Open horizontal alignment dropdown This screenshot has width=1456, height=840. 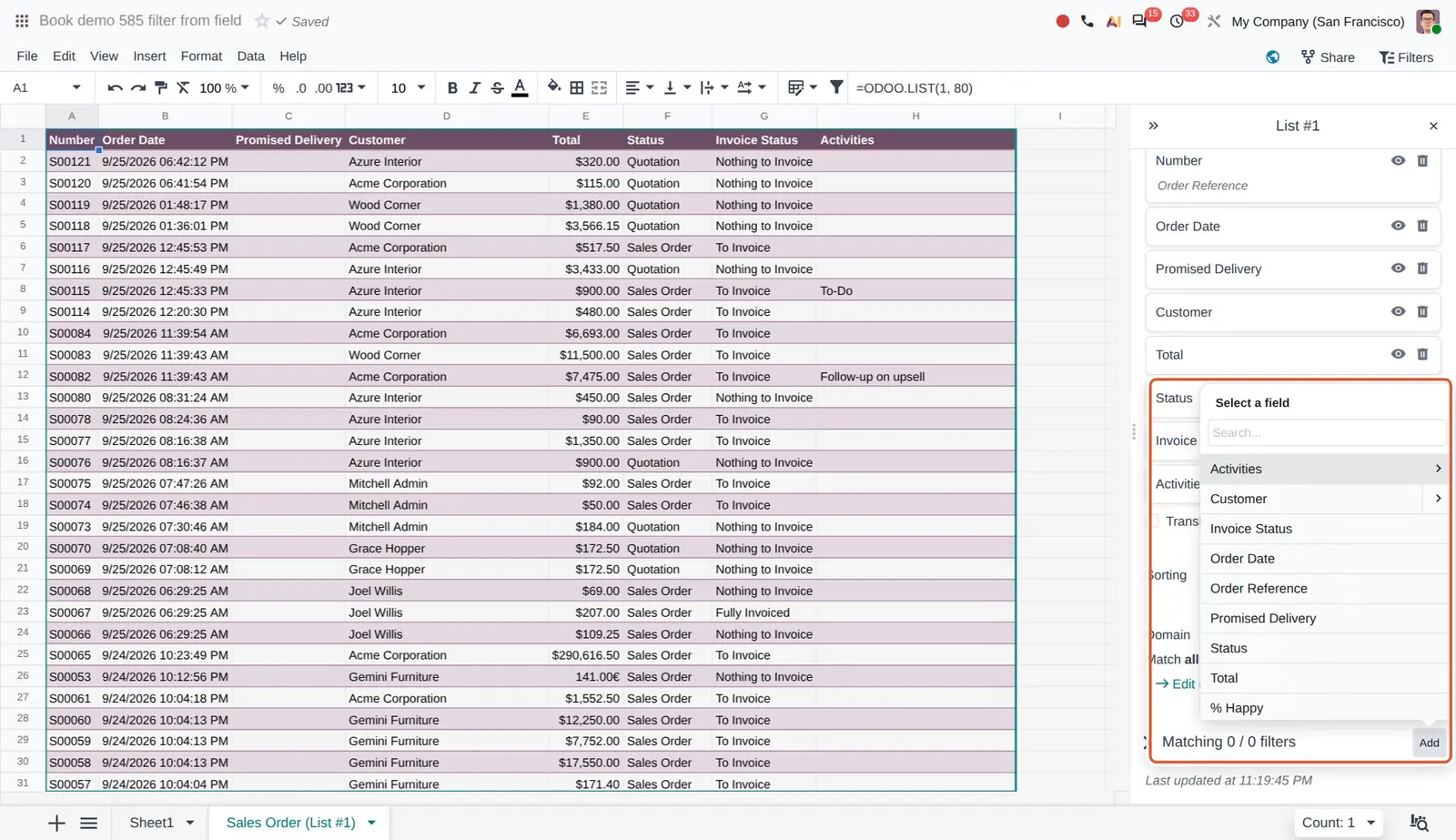[640, 87]
